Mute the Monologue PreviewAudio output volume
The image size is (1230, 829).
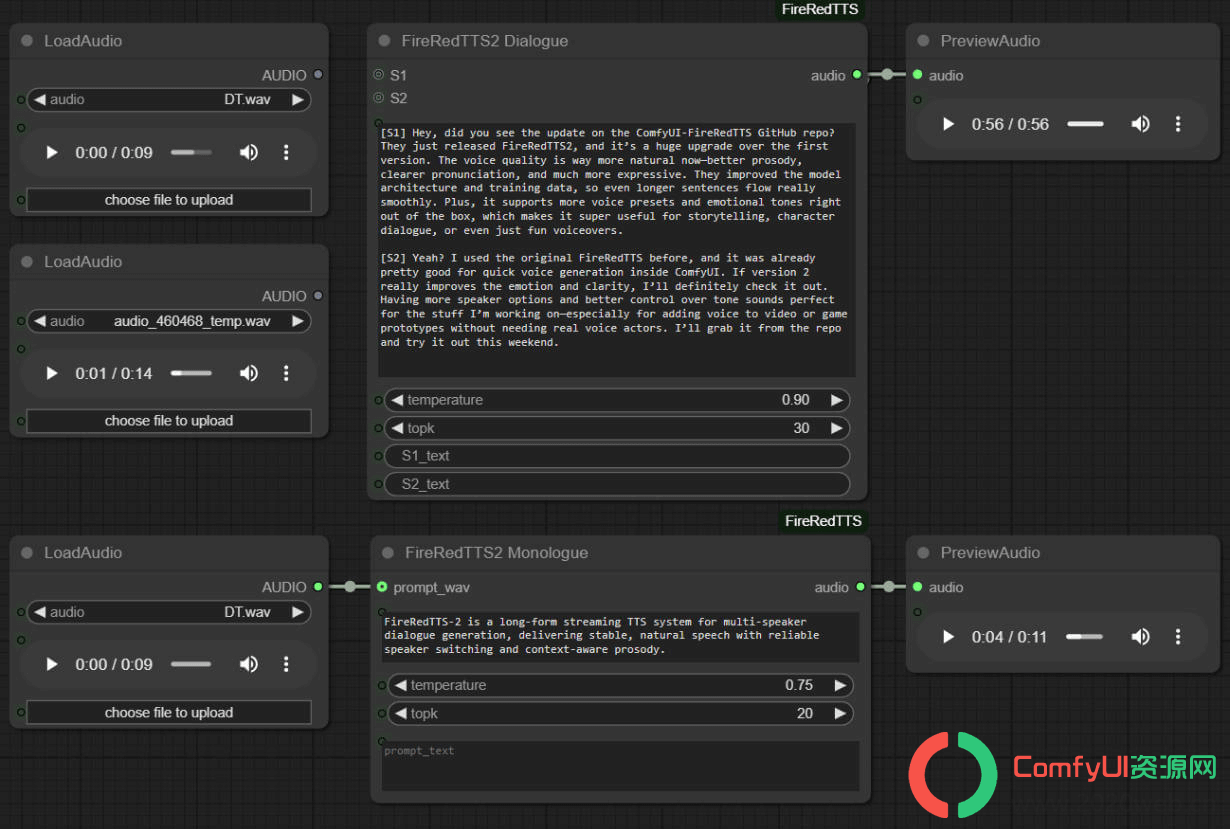coord(1140,636)
